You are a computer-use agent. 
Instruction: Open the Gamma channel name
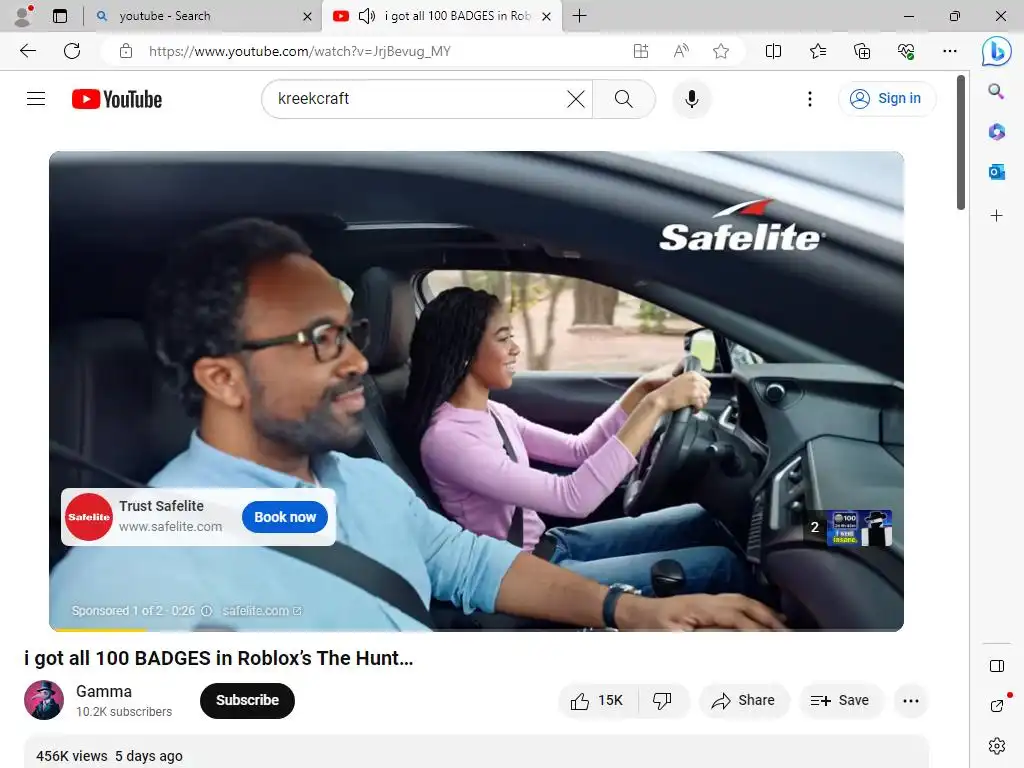tap(104, 692)
